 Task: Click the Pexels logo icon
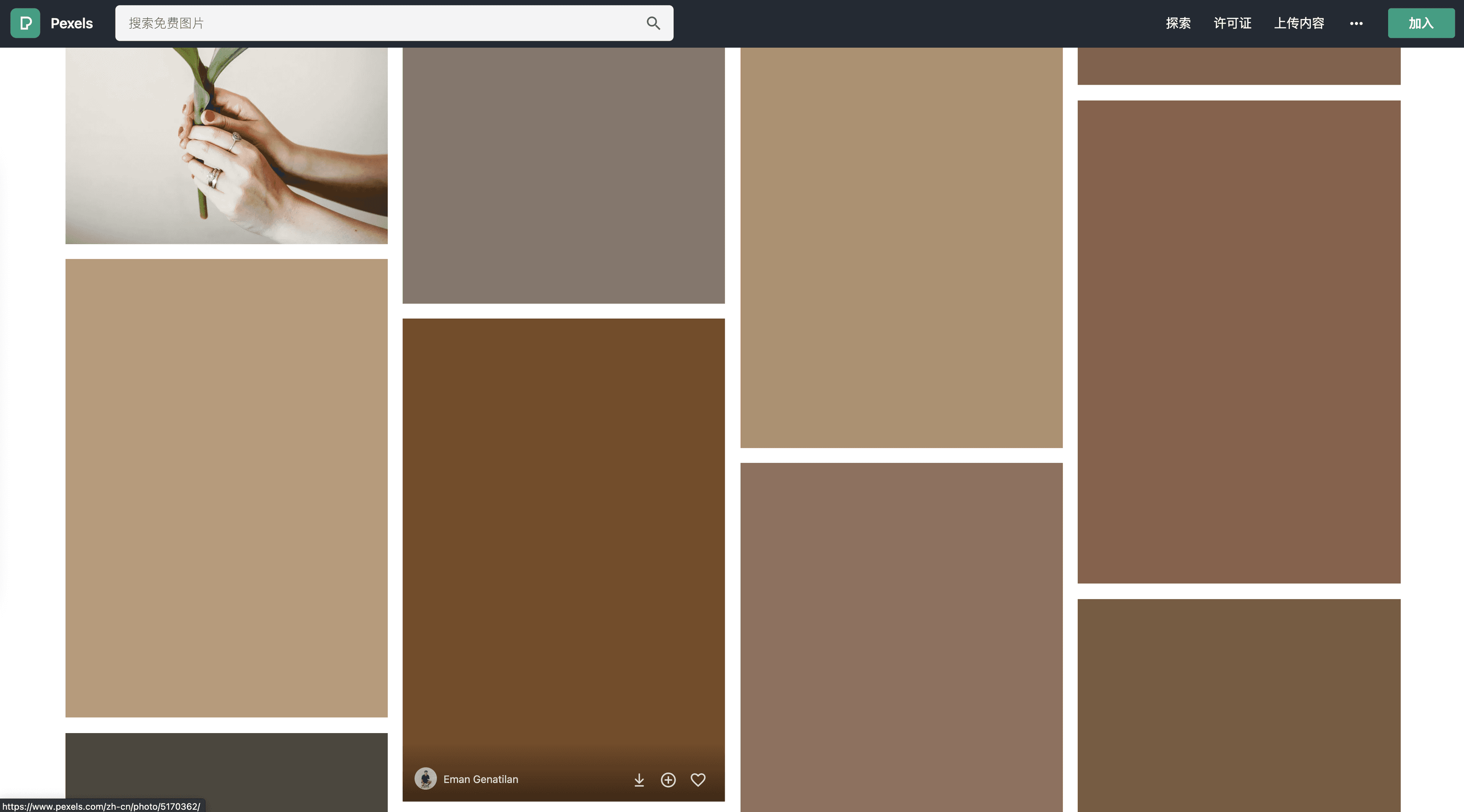pyautogui.click(x=25, y=23)
